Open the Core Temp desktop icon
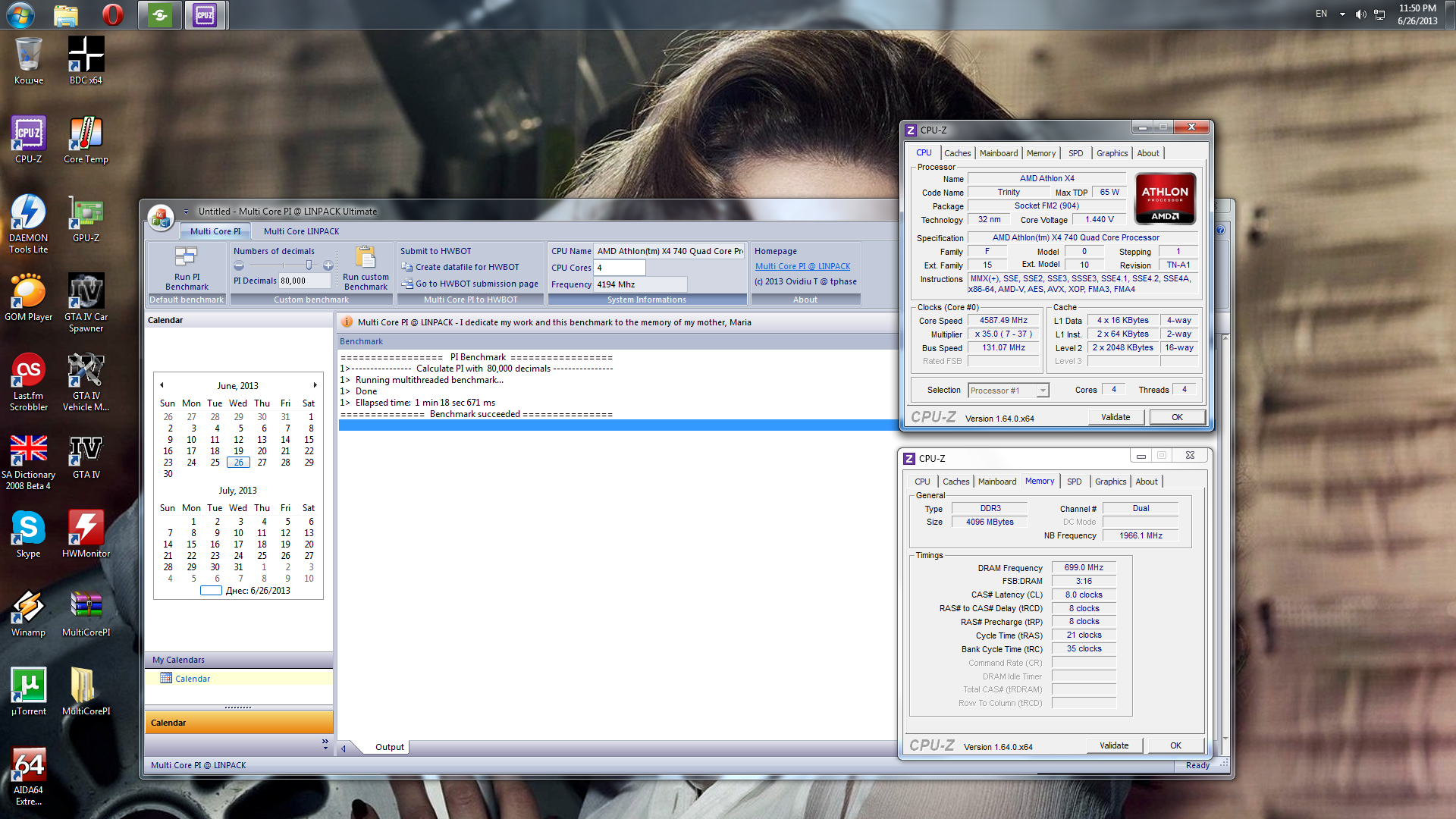 pos(86,133)
